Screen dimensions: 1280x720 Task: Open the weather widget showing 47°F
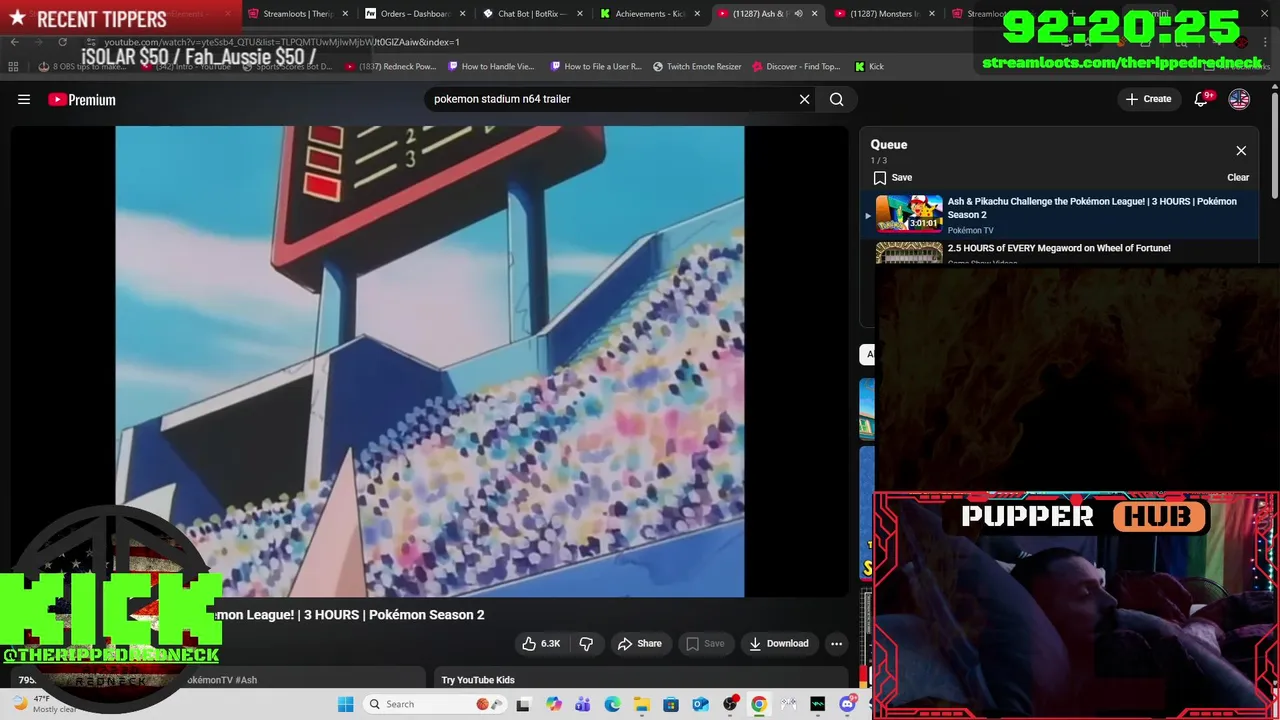pos(45,704)
